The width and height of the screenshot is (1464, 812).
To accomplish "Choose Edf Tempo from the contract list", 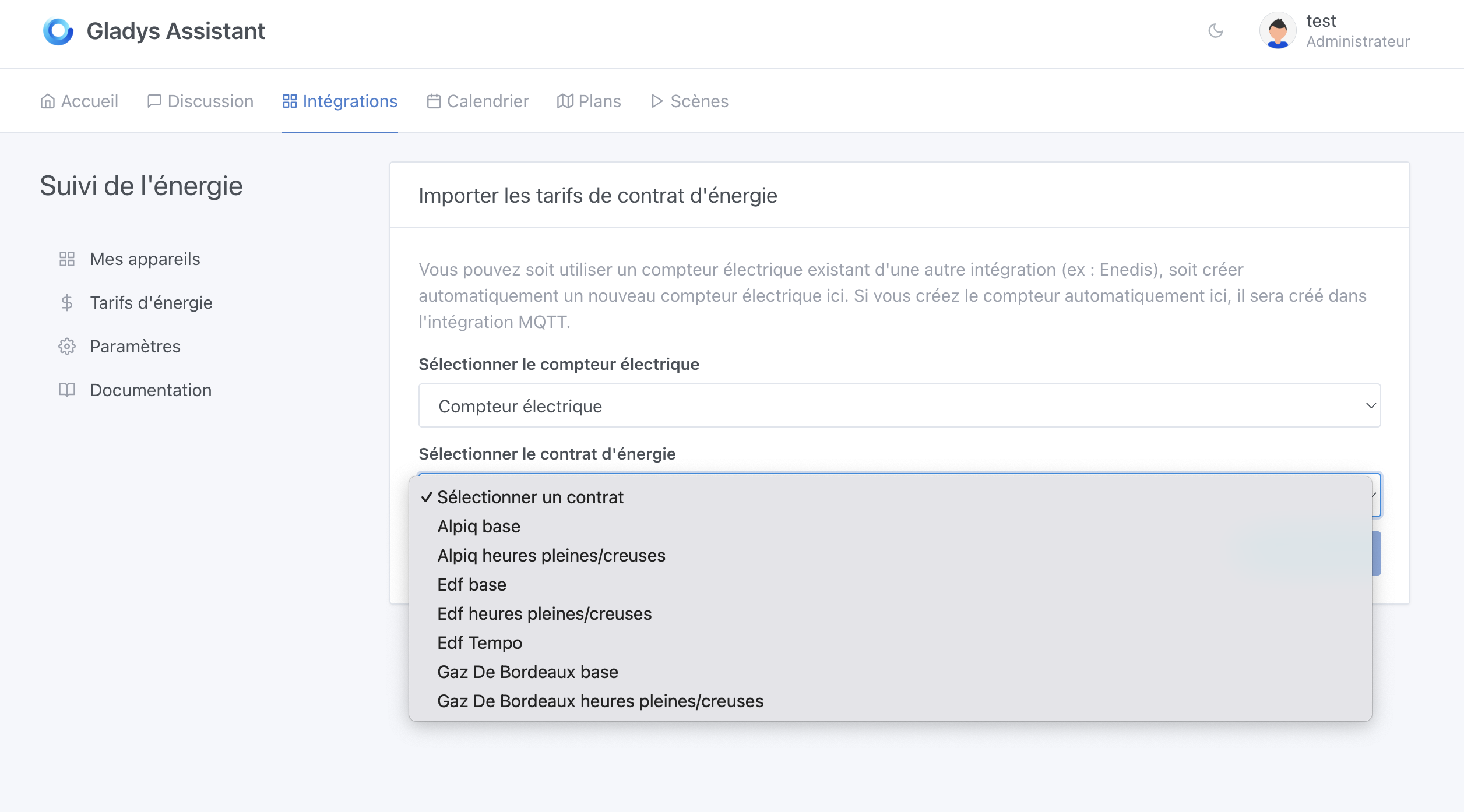I will [x=480, y=643].
